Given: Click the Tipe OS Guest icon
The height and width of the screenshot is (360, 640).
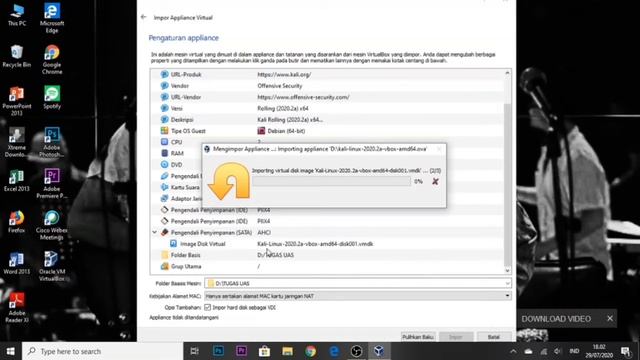Looking at the screenshot, I should point(164,131).
